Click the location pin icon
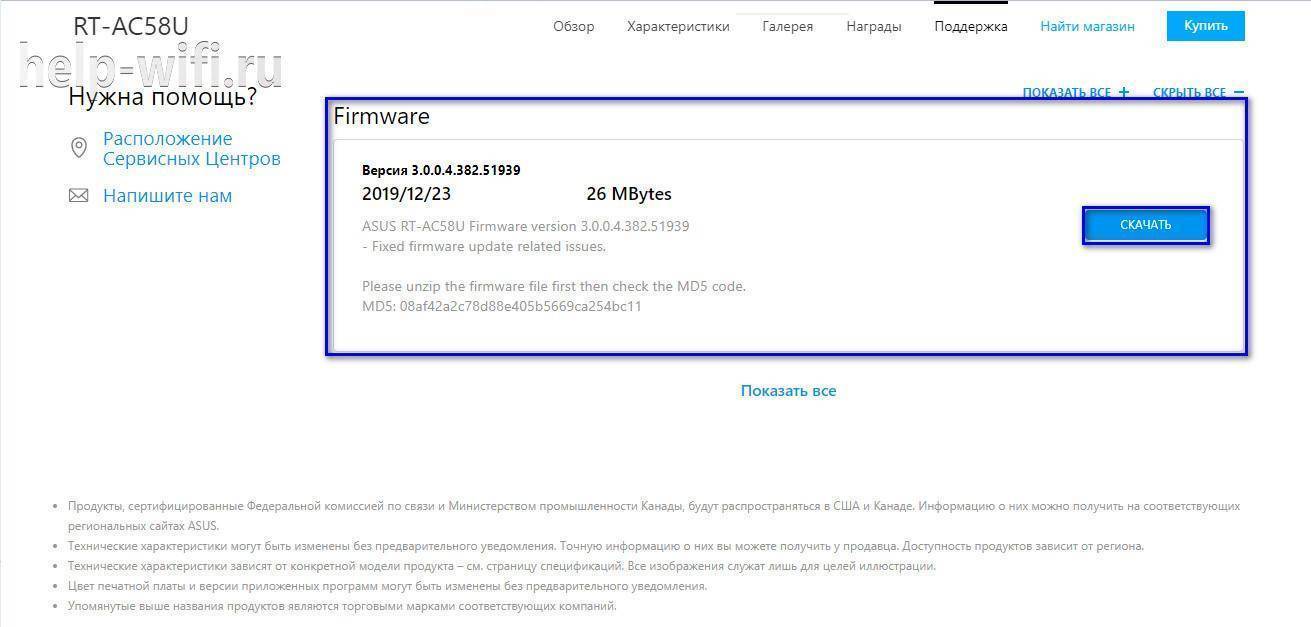The image size is (1311, 627). (x=79, y=148)
